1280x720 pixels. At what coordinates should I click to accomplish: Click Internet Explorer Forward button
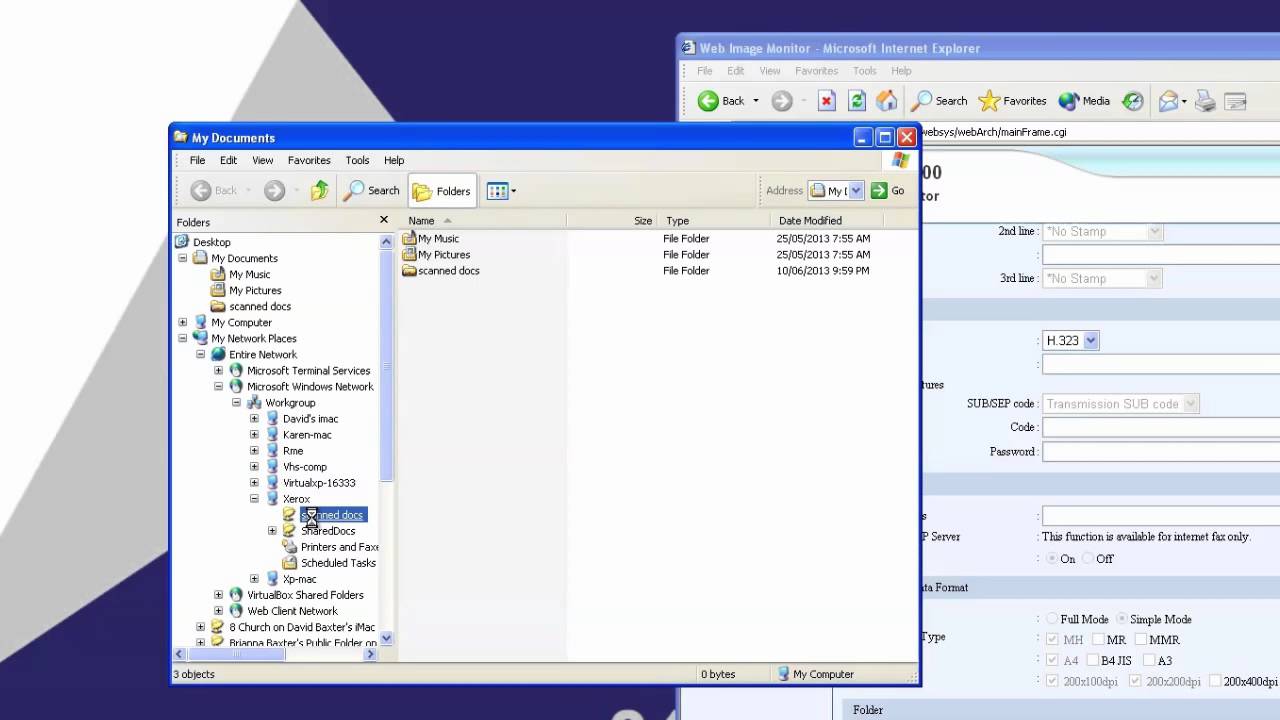pyautogui.click(x=782, y=101)
